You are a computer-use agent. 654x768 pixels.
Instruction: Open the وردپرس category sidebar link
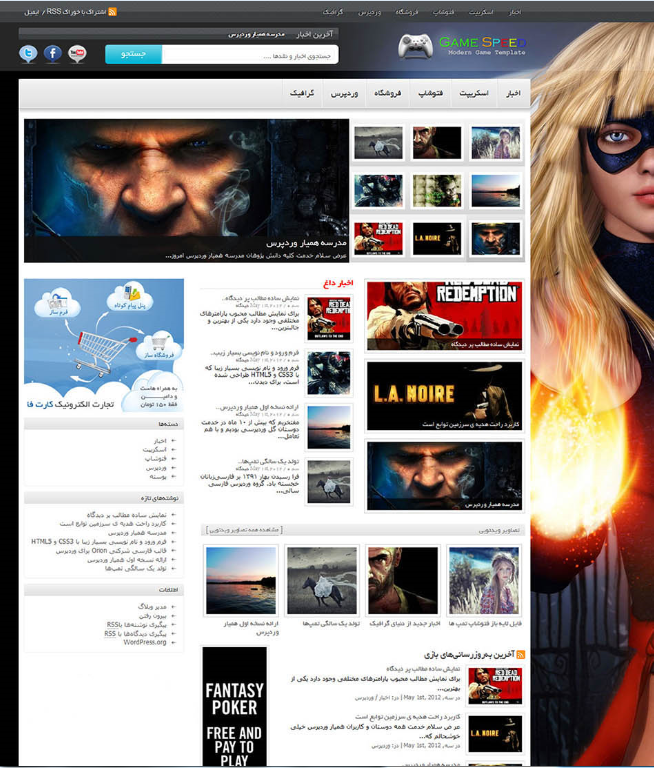(x=155, y=467)
